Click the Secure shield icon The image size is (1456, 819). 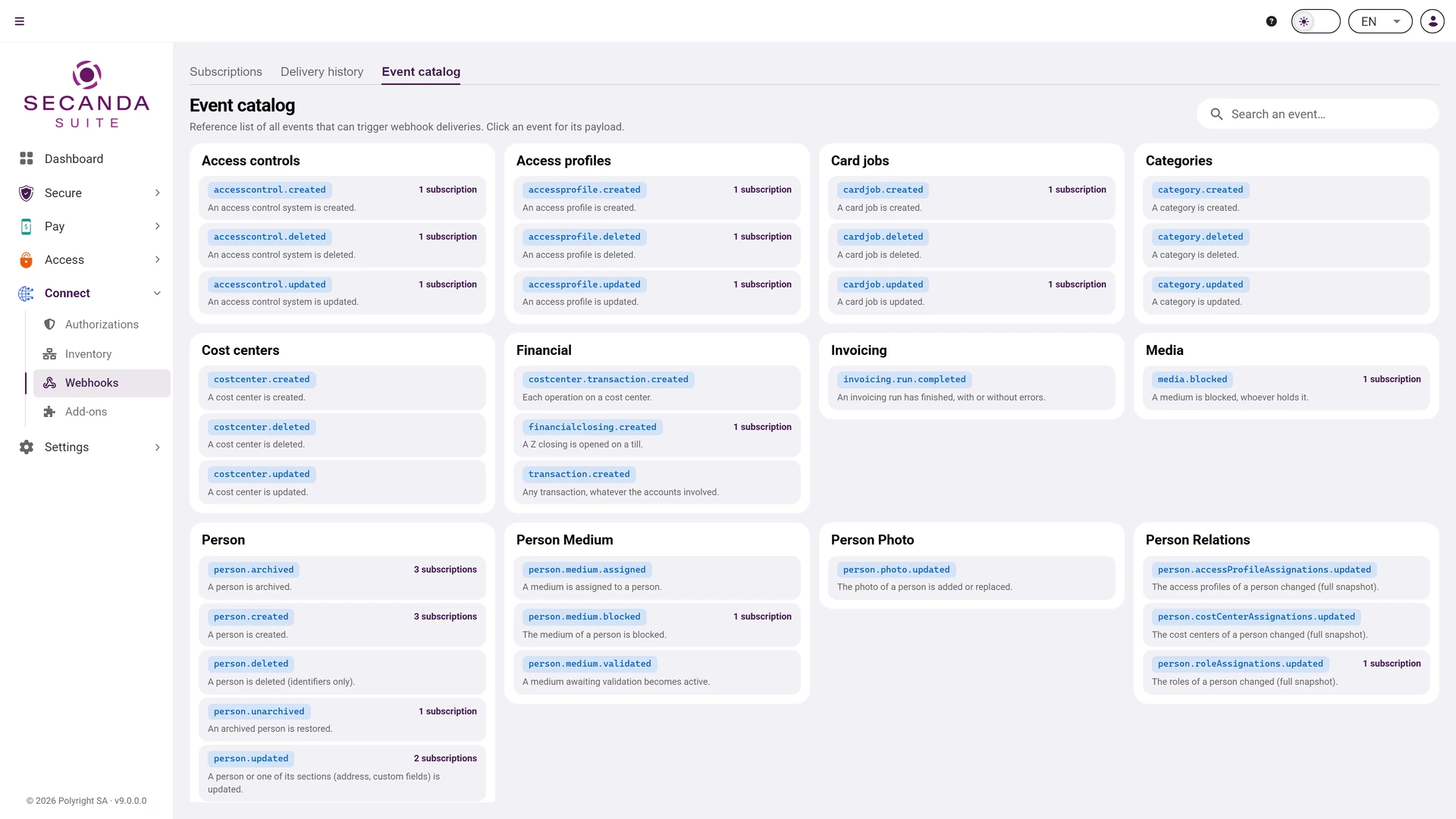pyautogui.click(x=27, y=193)
